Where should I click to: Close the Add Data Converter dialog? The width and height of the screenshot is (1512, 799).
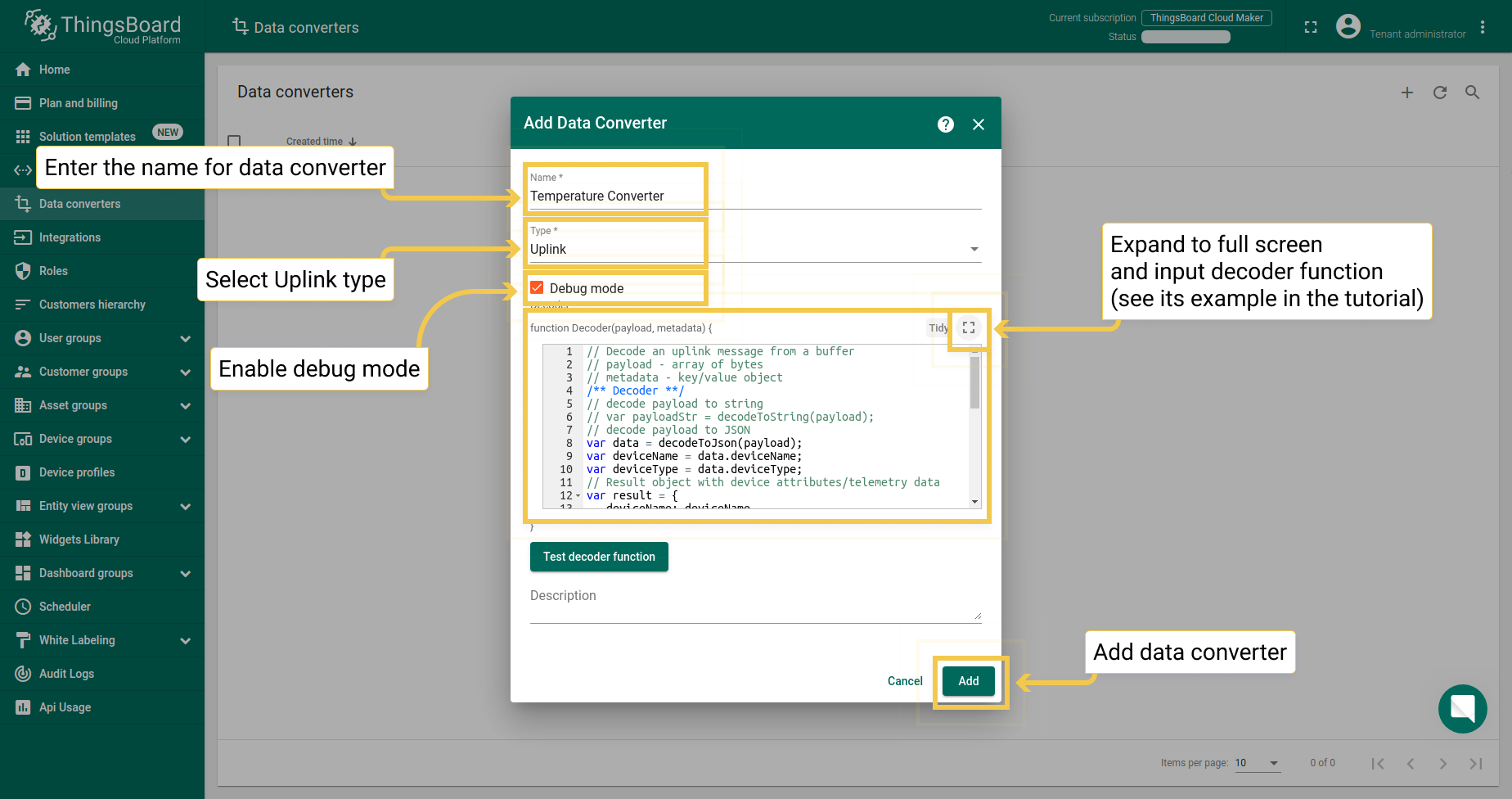click(979, 124)
